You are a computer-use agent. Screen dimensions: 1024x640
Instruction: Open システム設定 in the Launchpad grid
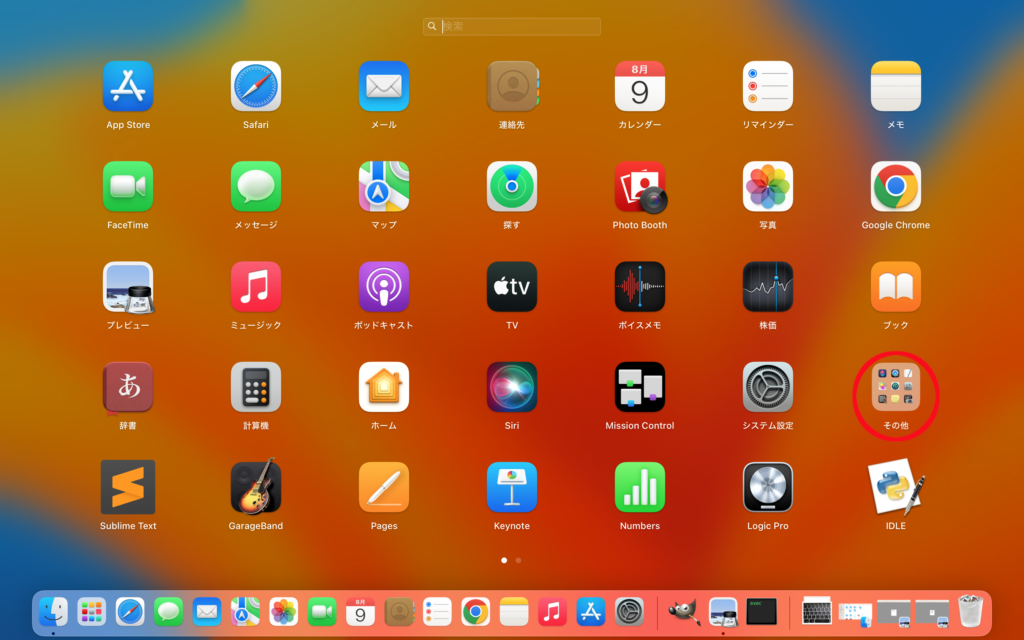(768, 387)
